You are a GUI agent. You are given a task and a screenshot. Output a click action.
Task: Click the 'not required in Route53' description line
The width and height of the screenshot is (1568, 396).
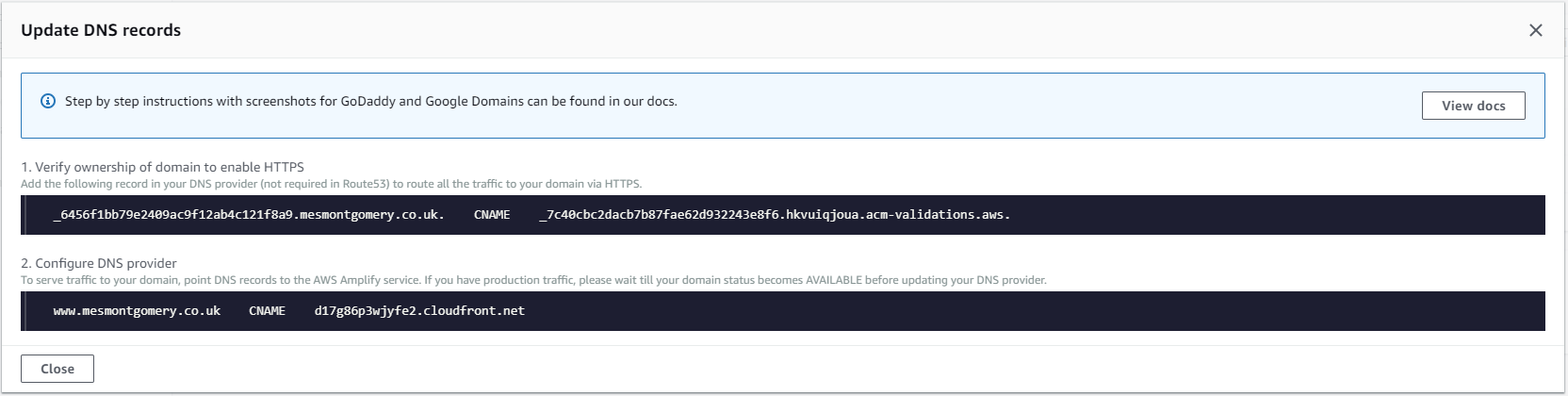331,184
